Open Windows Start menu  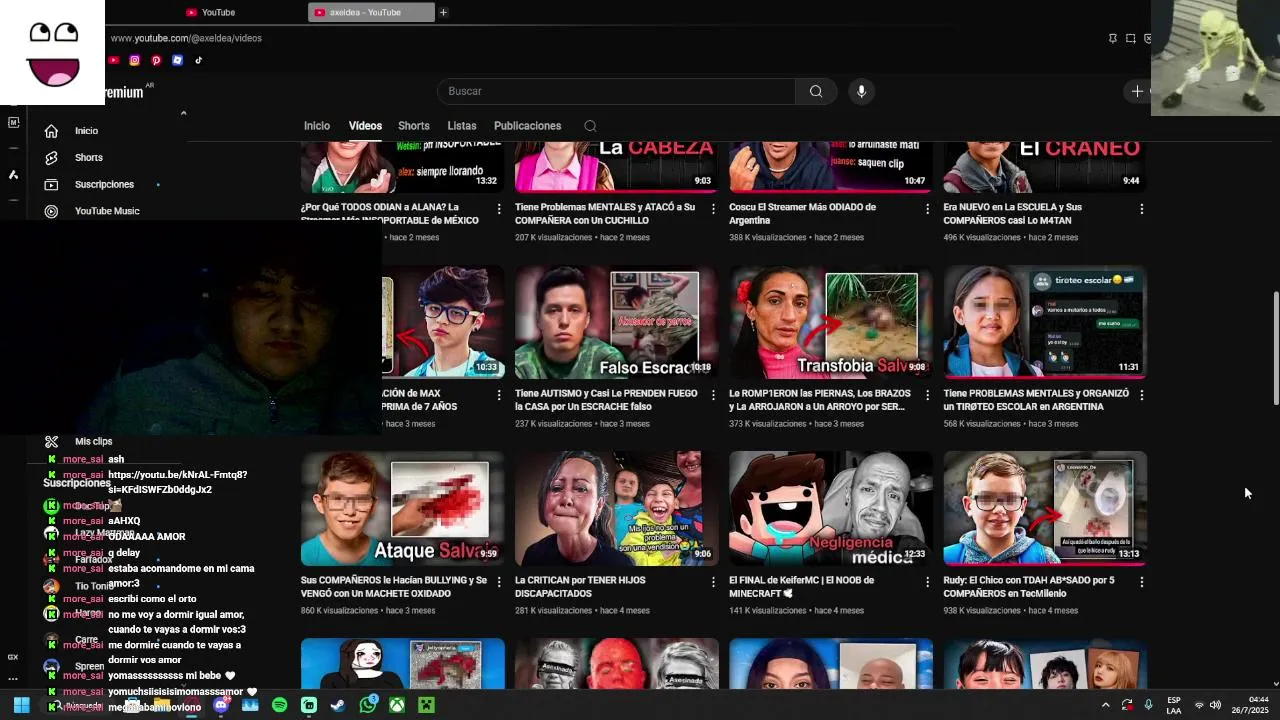click(21, 705)
